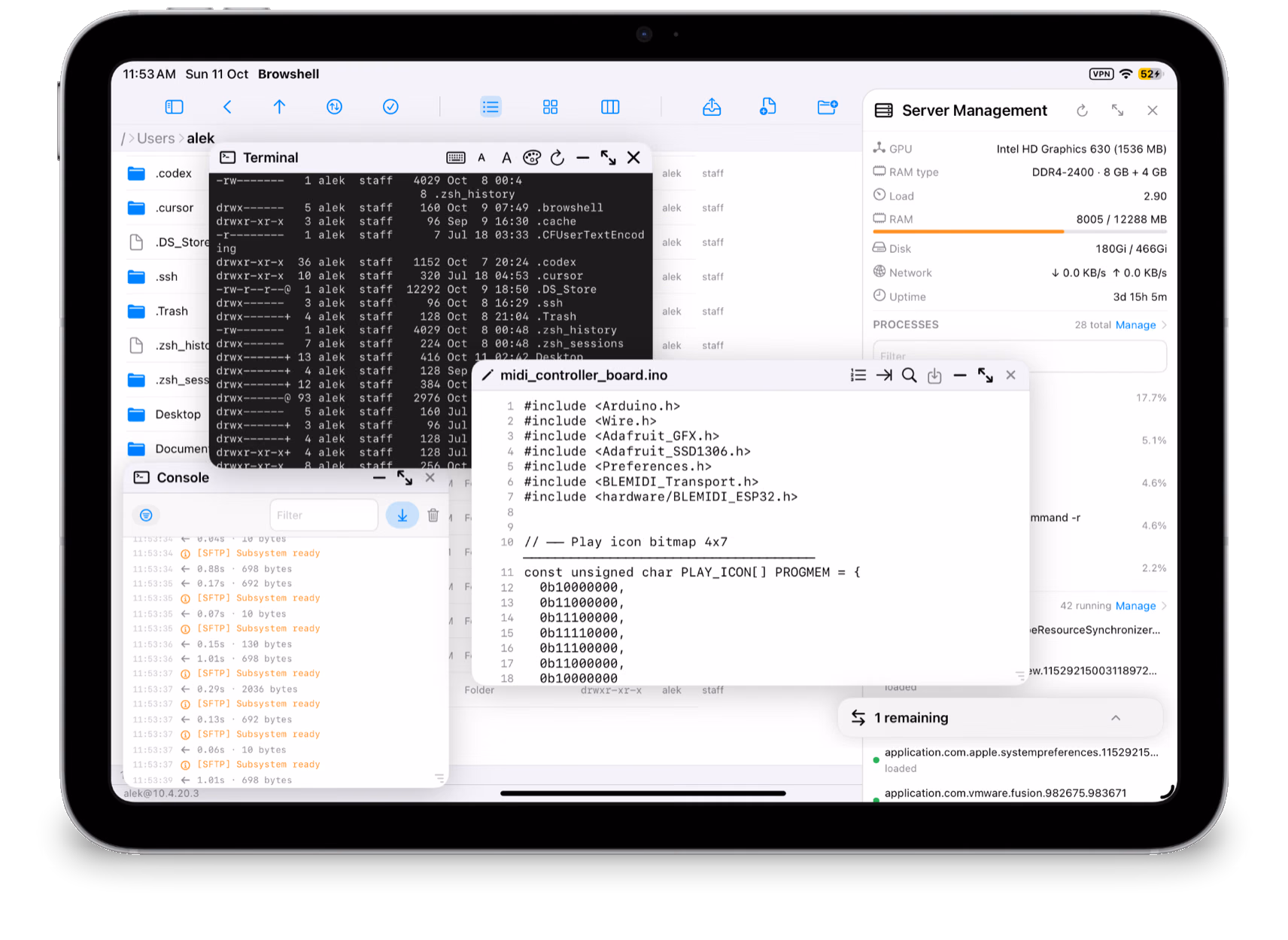
Task: Navigate to Users in breadcrumb path
Action: (x=156, y=138)
